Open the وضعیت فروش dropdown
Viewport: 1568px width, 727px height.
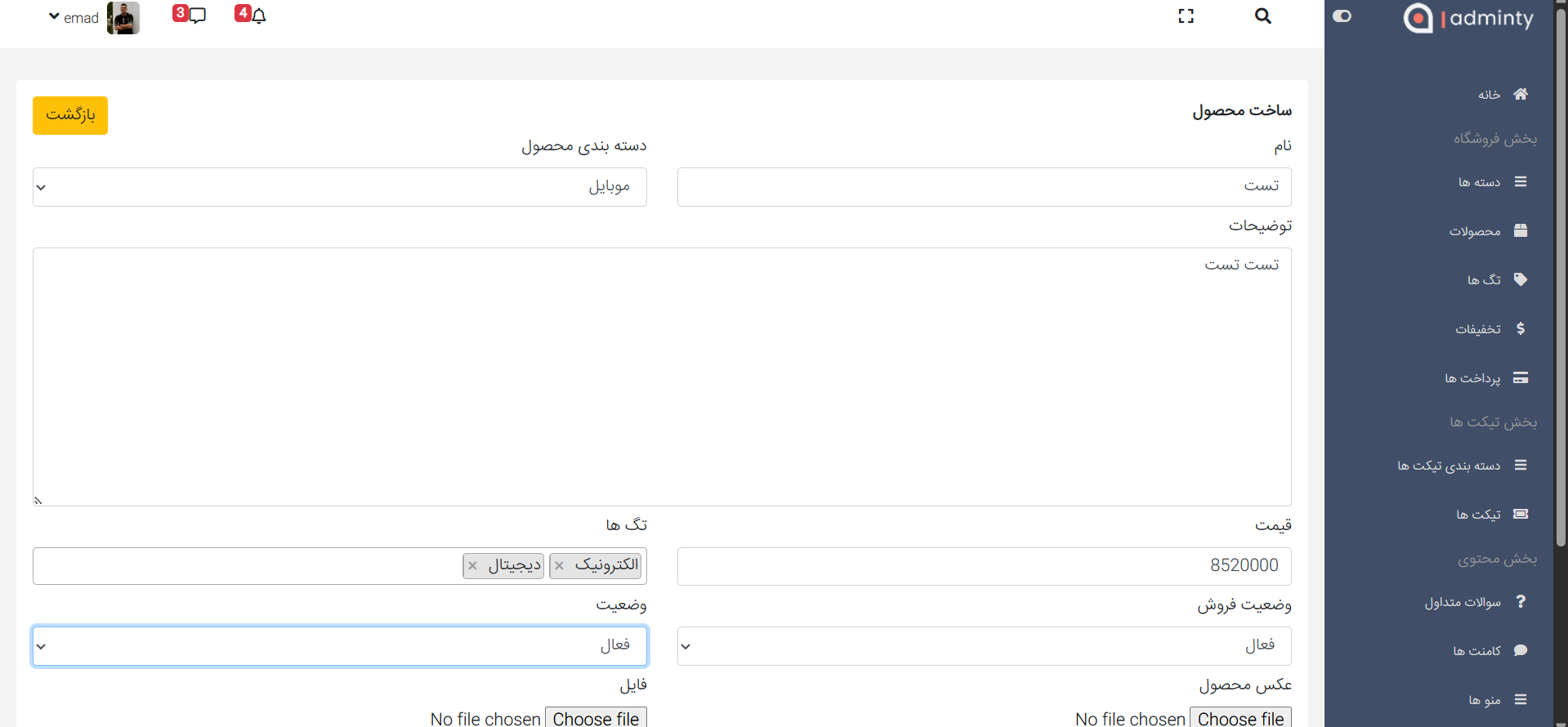tap(984, 646)
